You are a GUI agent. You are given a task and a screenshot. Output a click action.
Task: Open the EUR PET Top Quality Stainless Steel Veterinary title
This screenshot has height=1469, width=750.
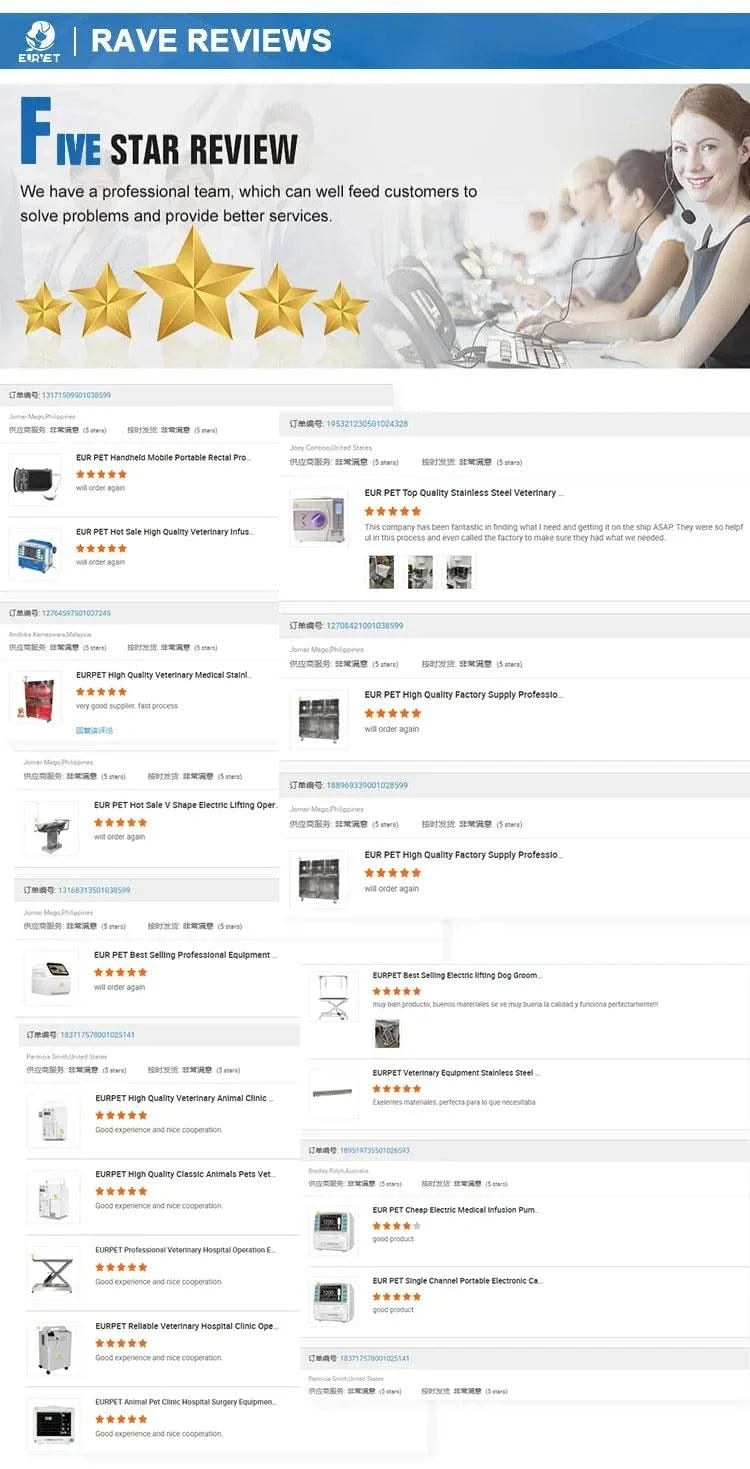(464, 493)
